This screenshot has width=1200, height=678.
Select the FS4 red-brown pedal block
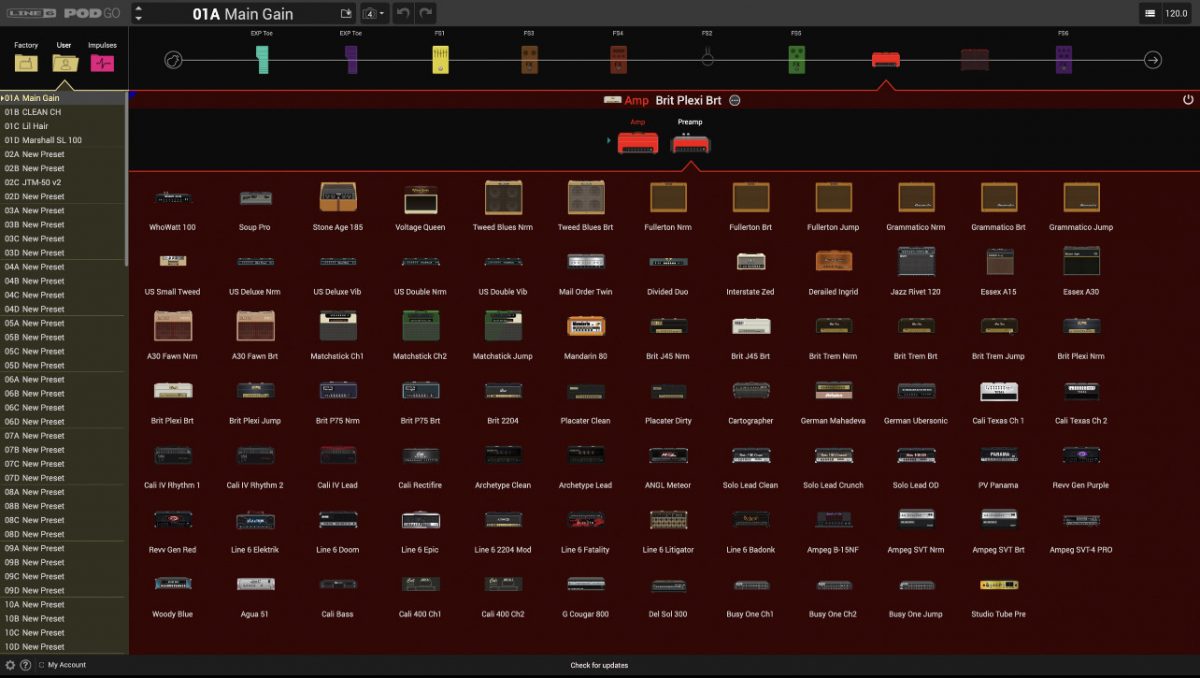[x=618, y=60]
